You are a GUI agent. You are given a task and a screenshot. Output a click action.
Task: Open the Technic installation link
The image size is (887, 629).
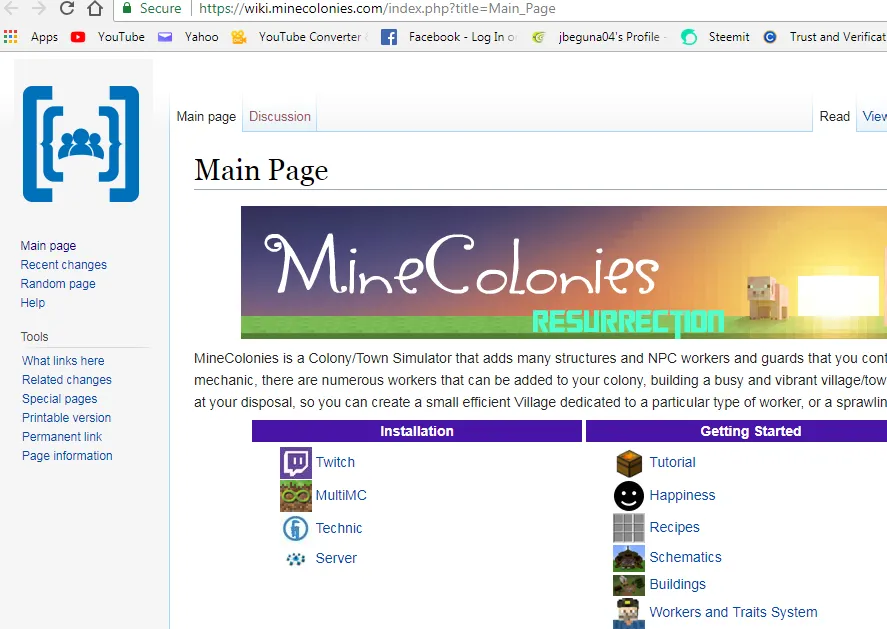coord(339,528)
